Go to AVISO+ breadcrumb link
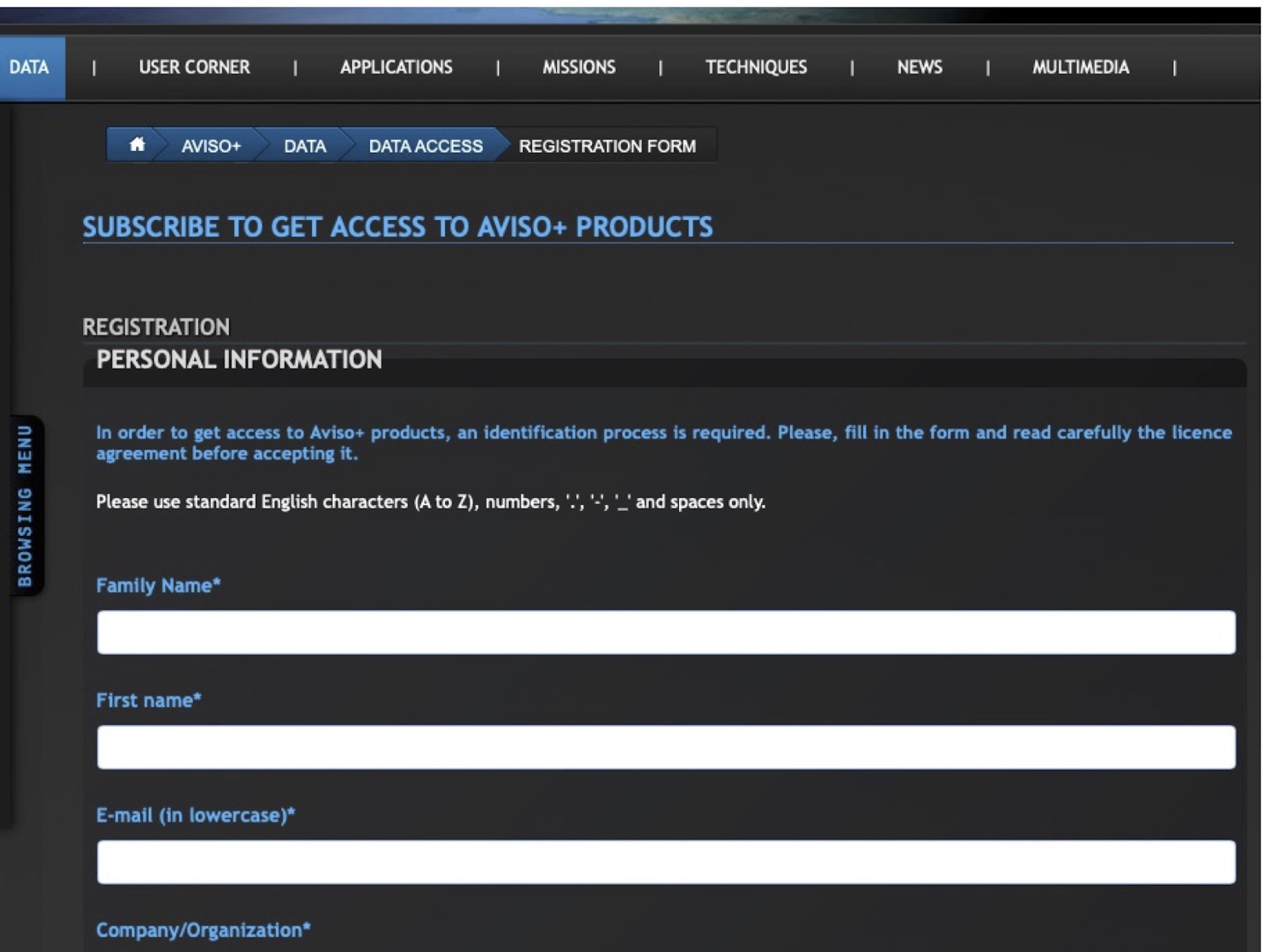The image size is (1264, 952). [x=211, y=146]
